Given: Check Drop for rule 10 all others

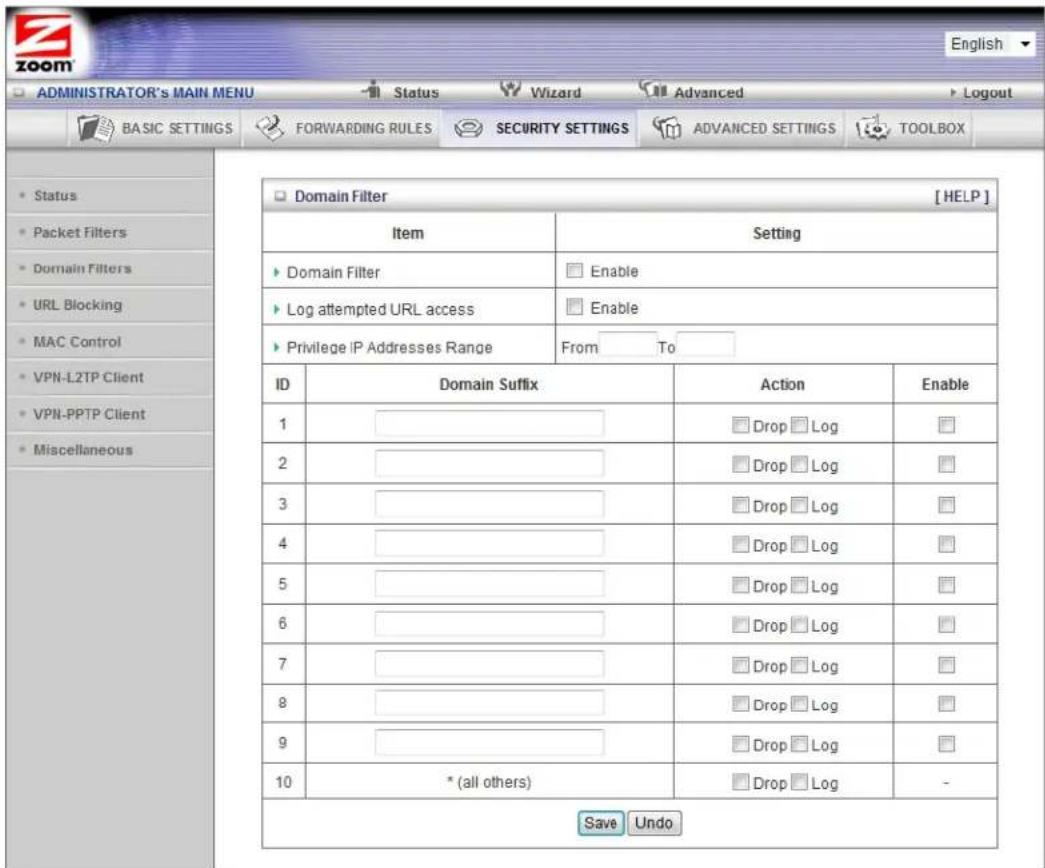Looking at the screenshot, I should coord(740,781).
